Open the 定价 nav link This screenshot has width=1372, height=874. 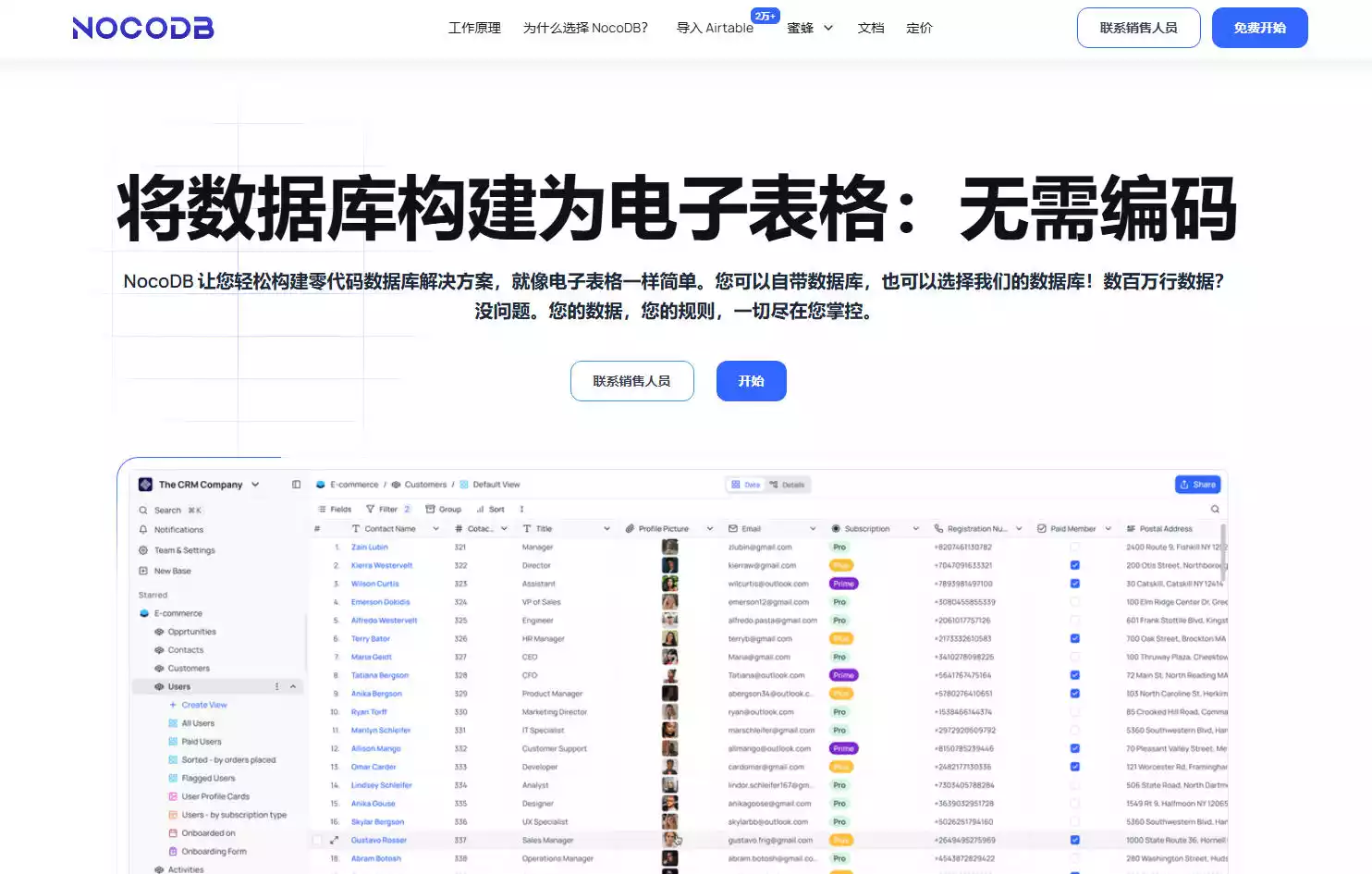[919, 28]
